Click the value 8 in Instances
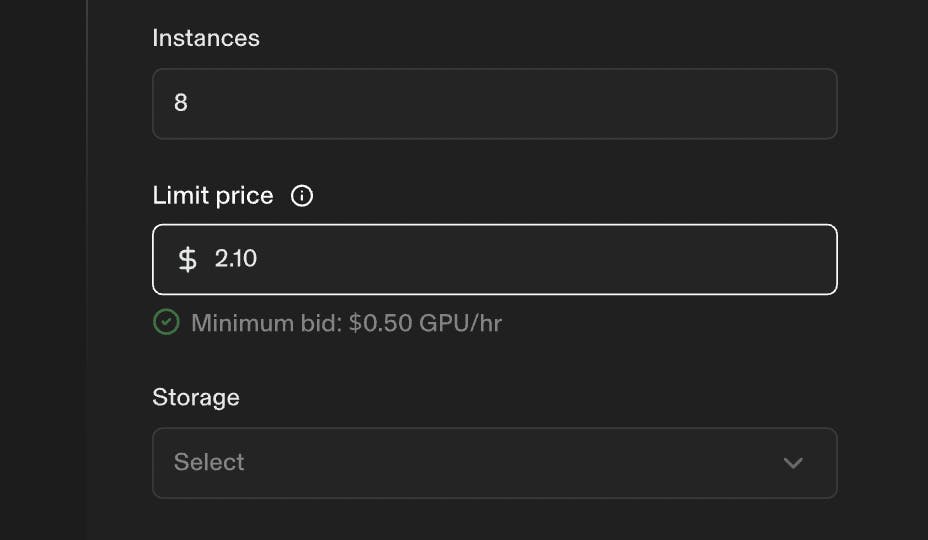This screenshot has height=540, width=928. [x=181, y=103]
